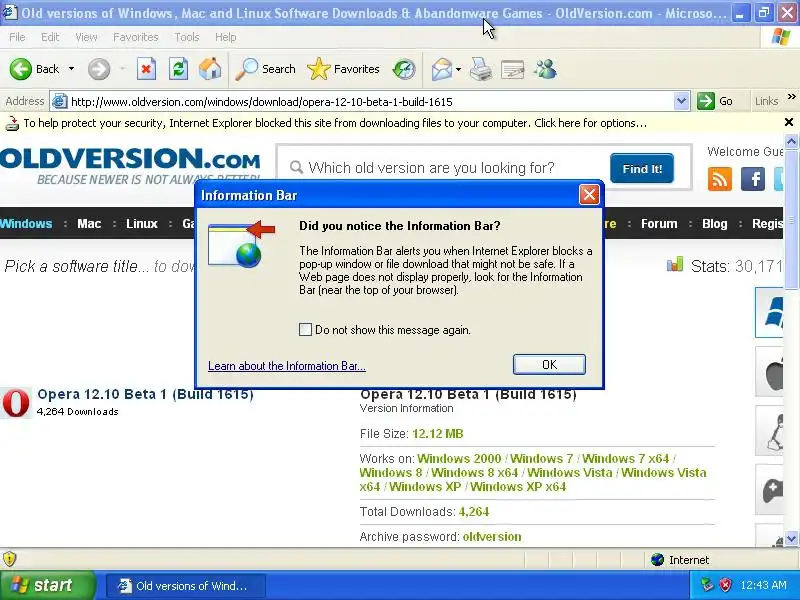Expand the Links toolbar chevron
800x600 pixels.
(791, 96)
